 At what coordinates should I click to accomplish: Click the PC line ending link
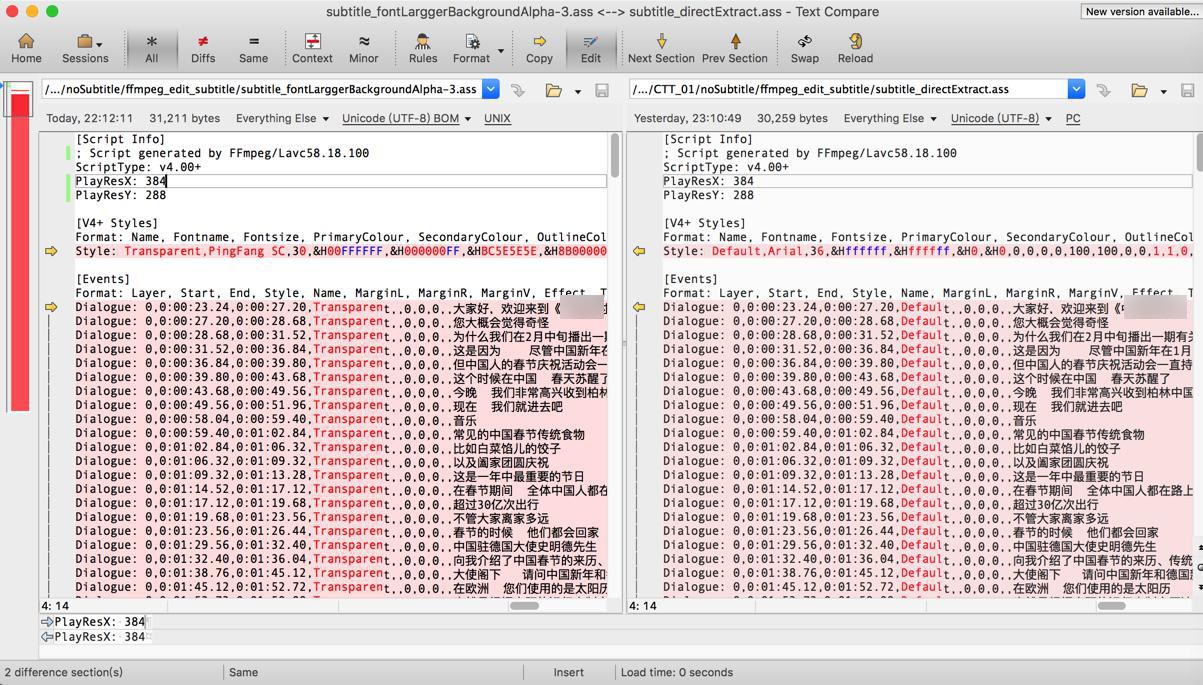pyautogui.click(x=1073, y=118)
